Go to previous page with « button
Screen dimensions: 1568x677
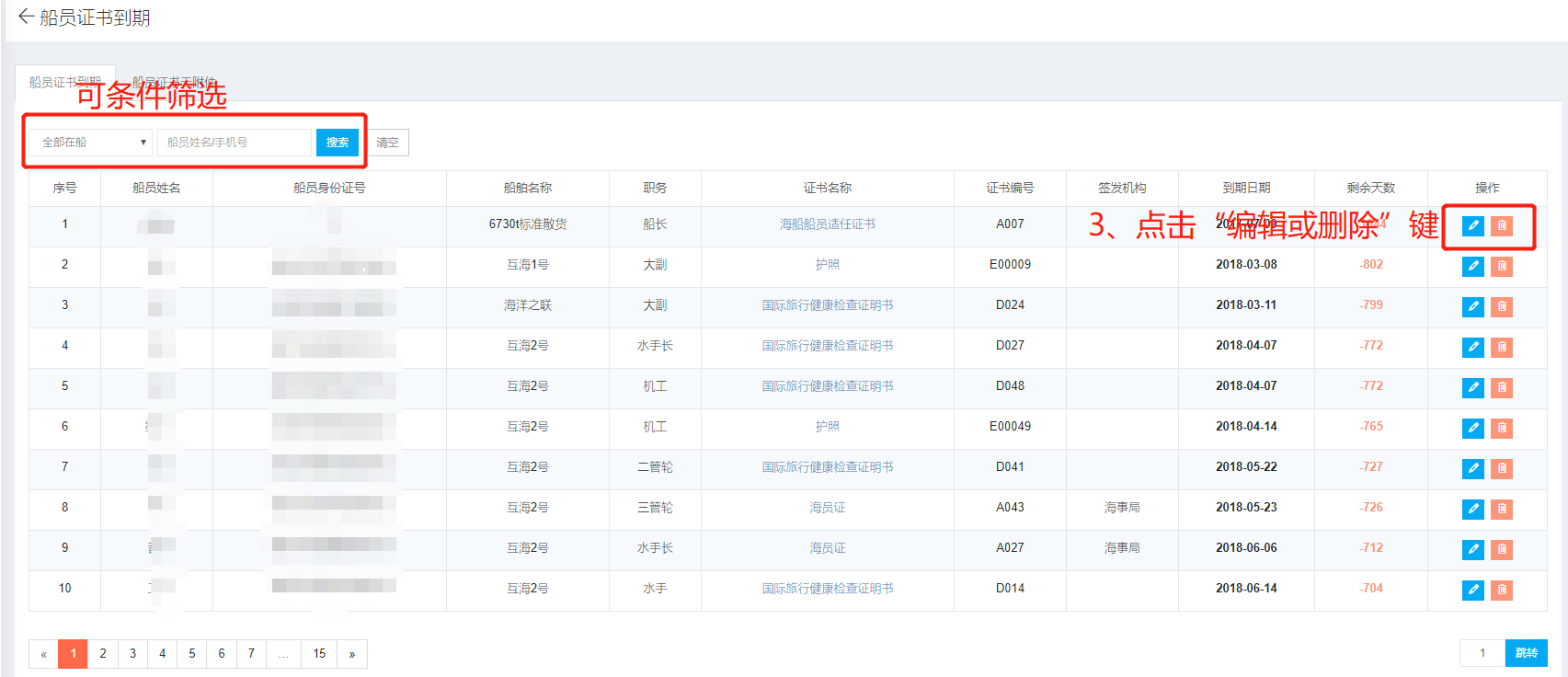(43, 654)
